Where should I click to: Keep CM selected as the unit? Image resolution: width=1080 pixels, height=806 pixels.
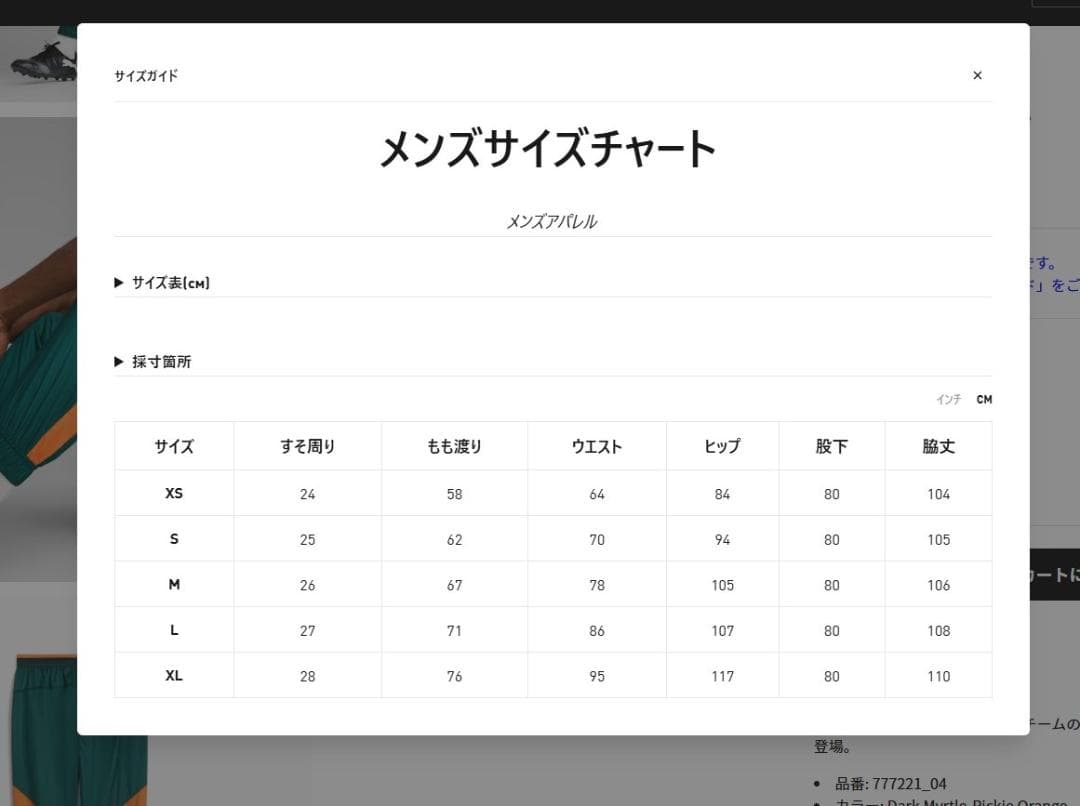[x=984, y=399]
